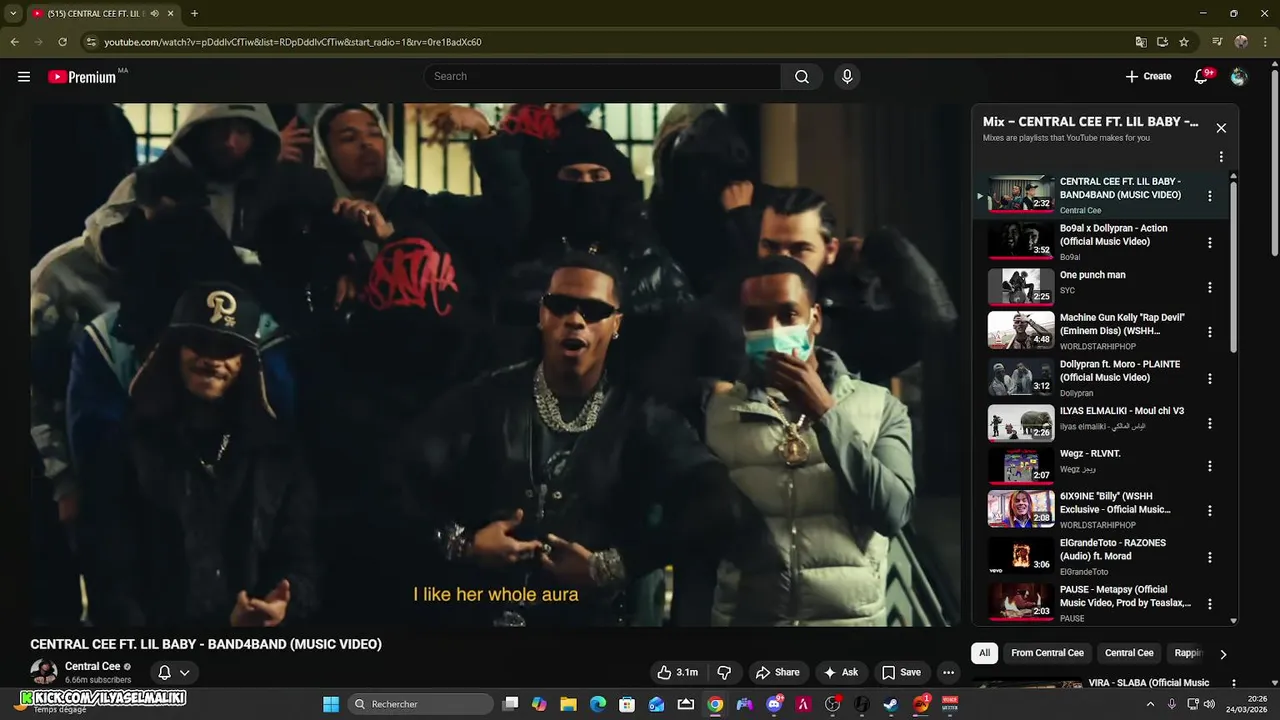Screen dimensions: 1280x720
Task: Click the browser back arrow
Action: (x=14, y=42)
